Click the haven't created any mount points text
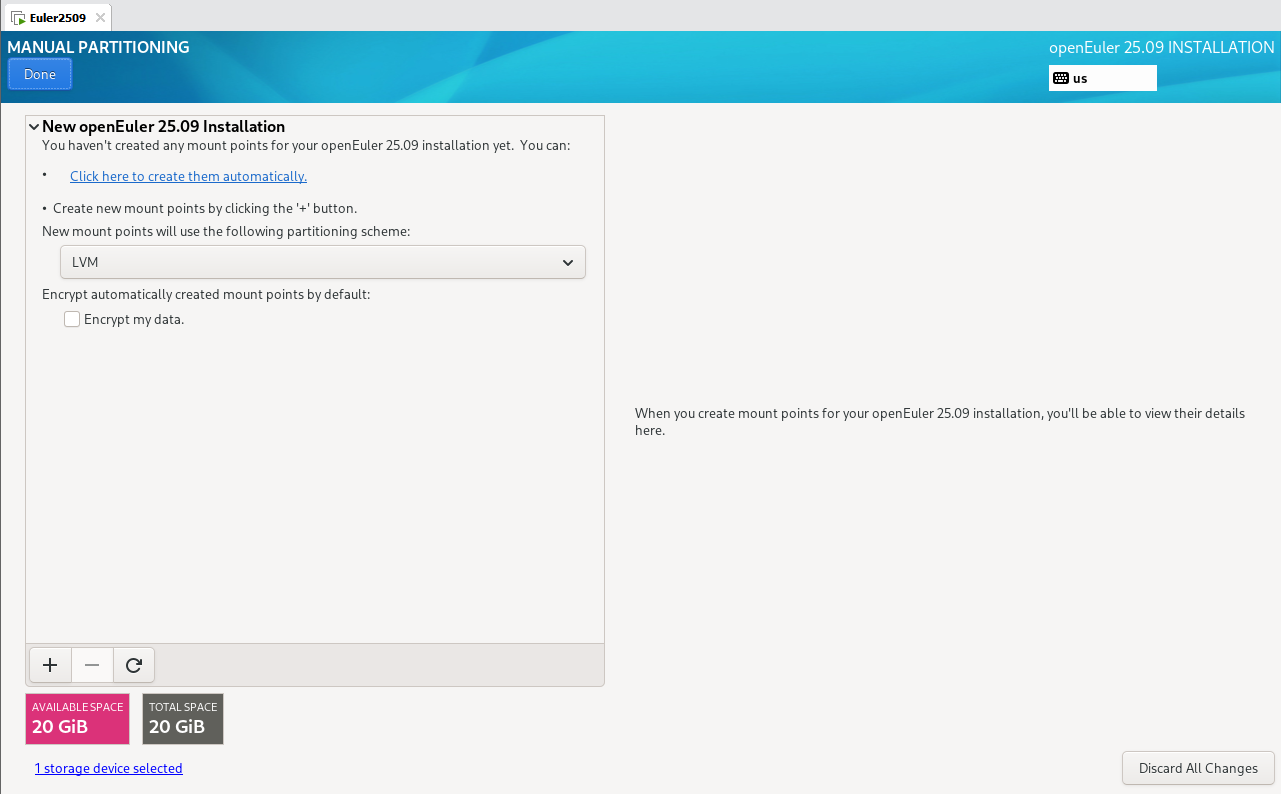Viewport: 1281px width, 794px height. pos(306,145)
